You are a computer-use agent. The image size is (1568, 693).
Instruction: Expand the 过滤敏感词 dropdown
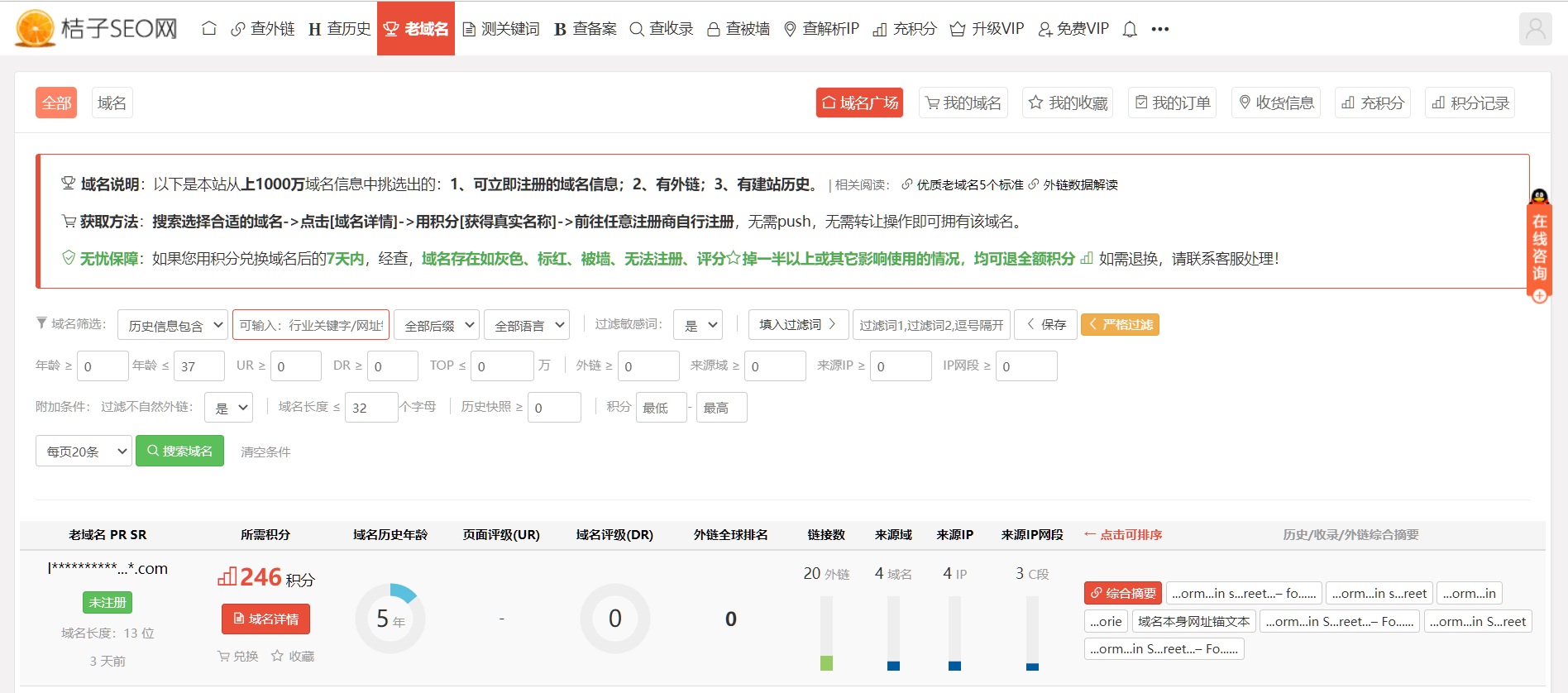(698, 325)
